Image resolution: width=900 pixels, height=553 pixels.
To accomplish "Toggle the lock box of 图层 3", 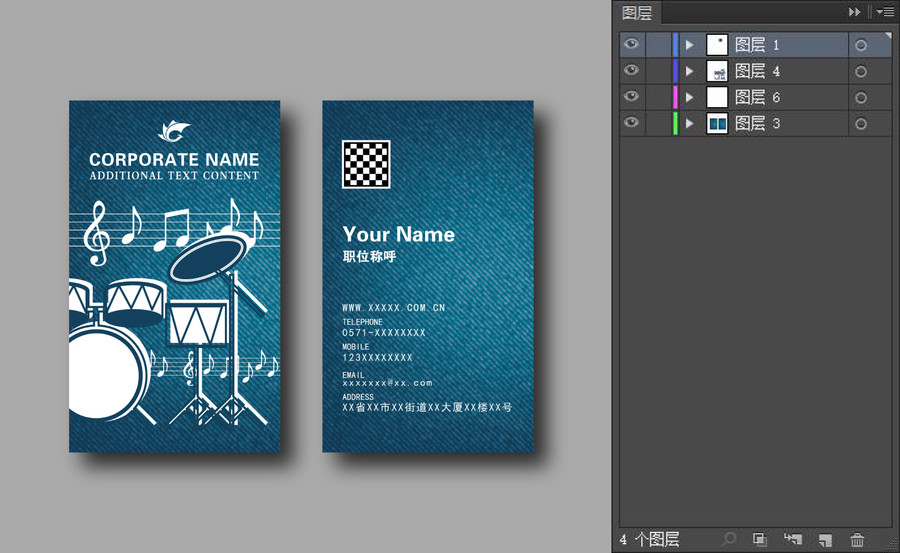I will [x=659, y=123].
